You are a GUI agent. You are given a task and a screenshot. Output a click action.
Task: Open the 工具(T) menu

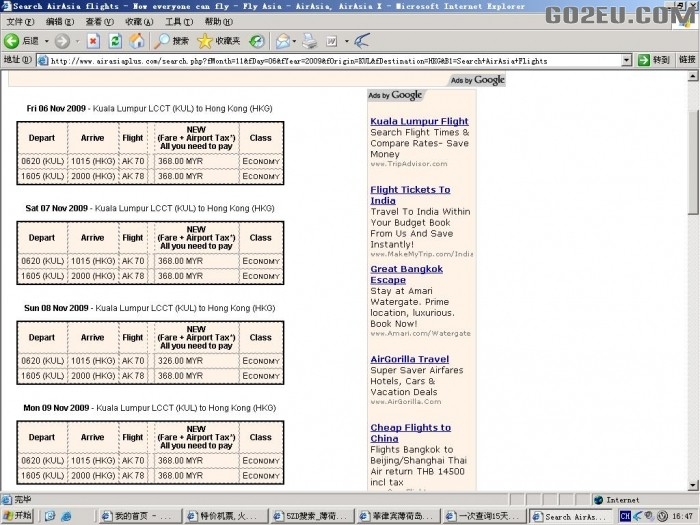point(179,21)
